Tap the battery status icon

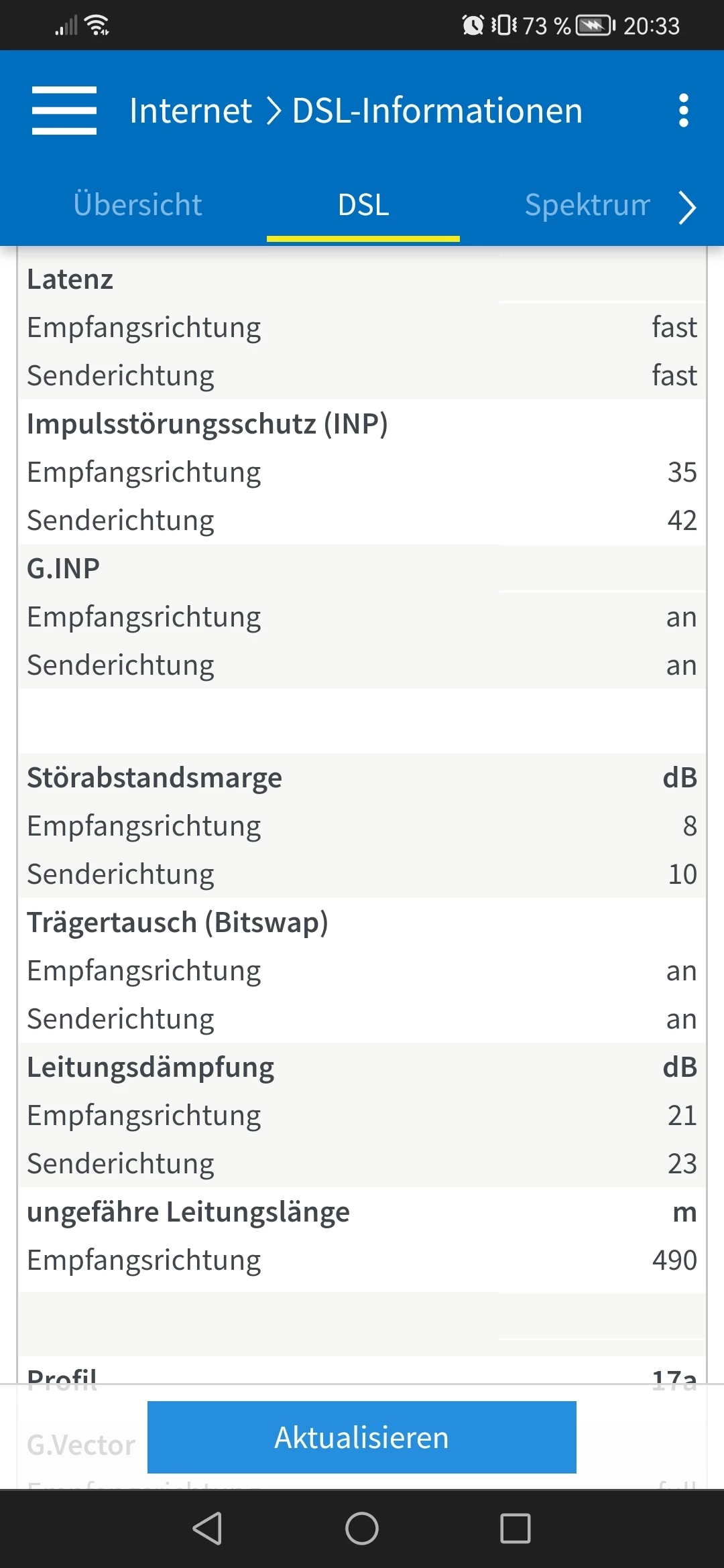596,25
